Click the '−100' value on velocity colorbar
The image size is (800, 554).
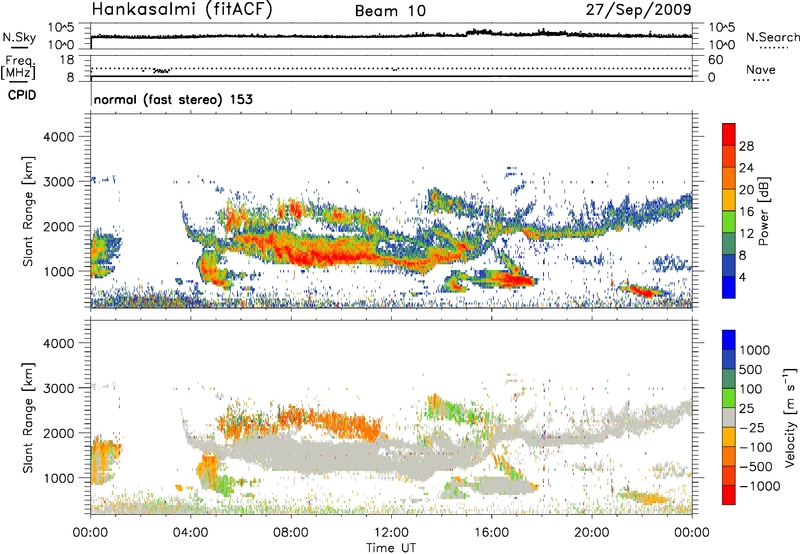point(756,447)
